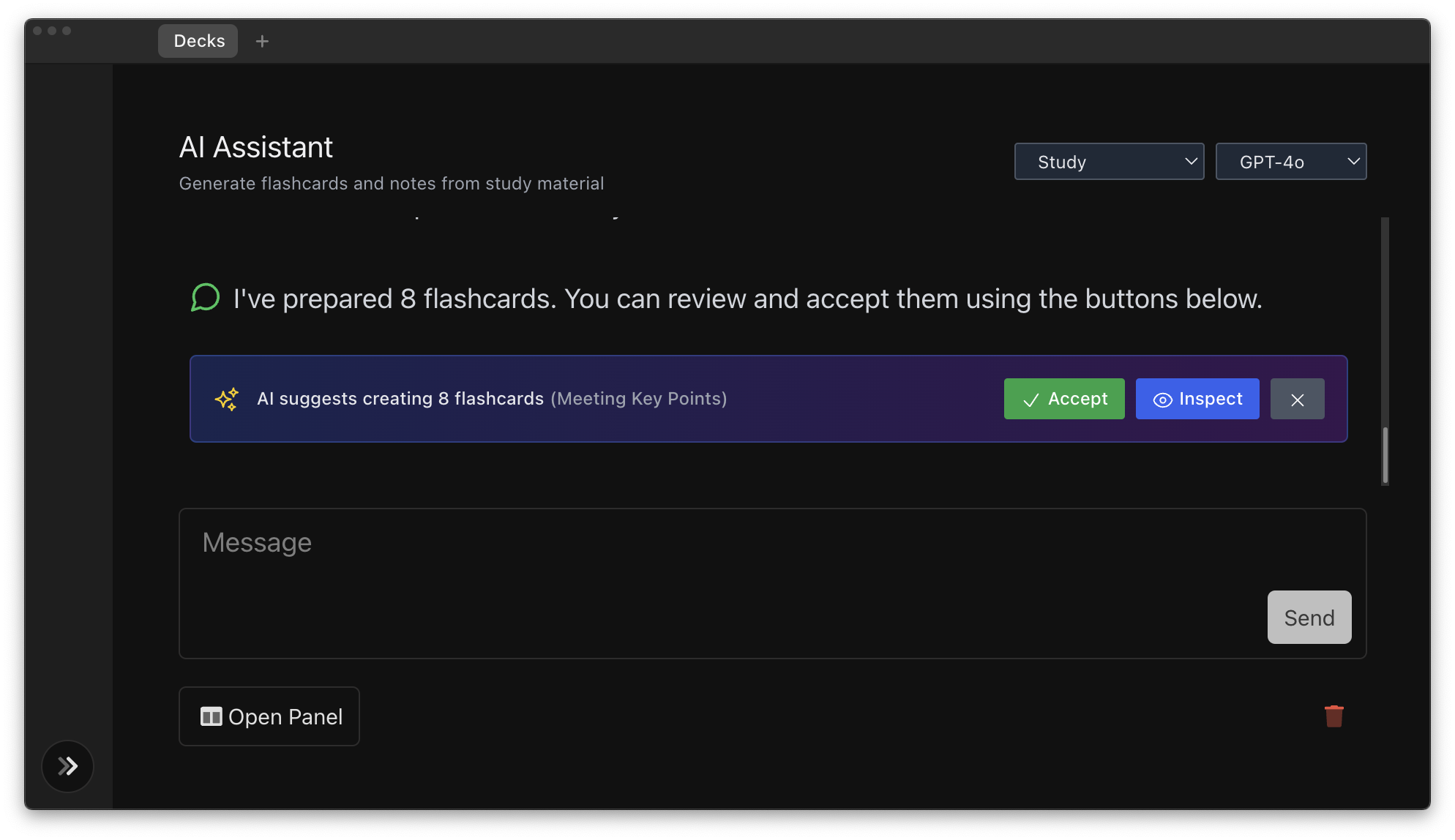The image size is (1455, 840).
Task: Click the Meeting Key Points deck label
Action: point(639,399)
